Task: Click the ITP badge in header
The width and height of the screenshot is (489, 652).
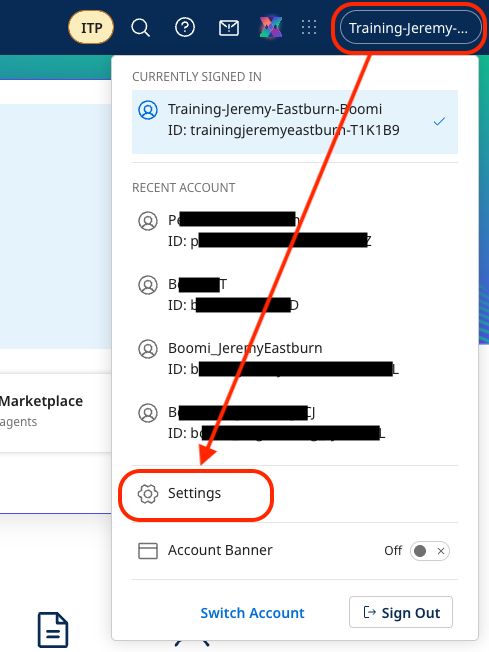Action: pos(91,27)
